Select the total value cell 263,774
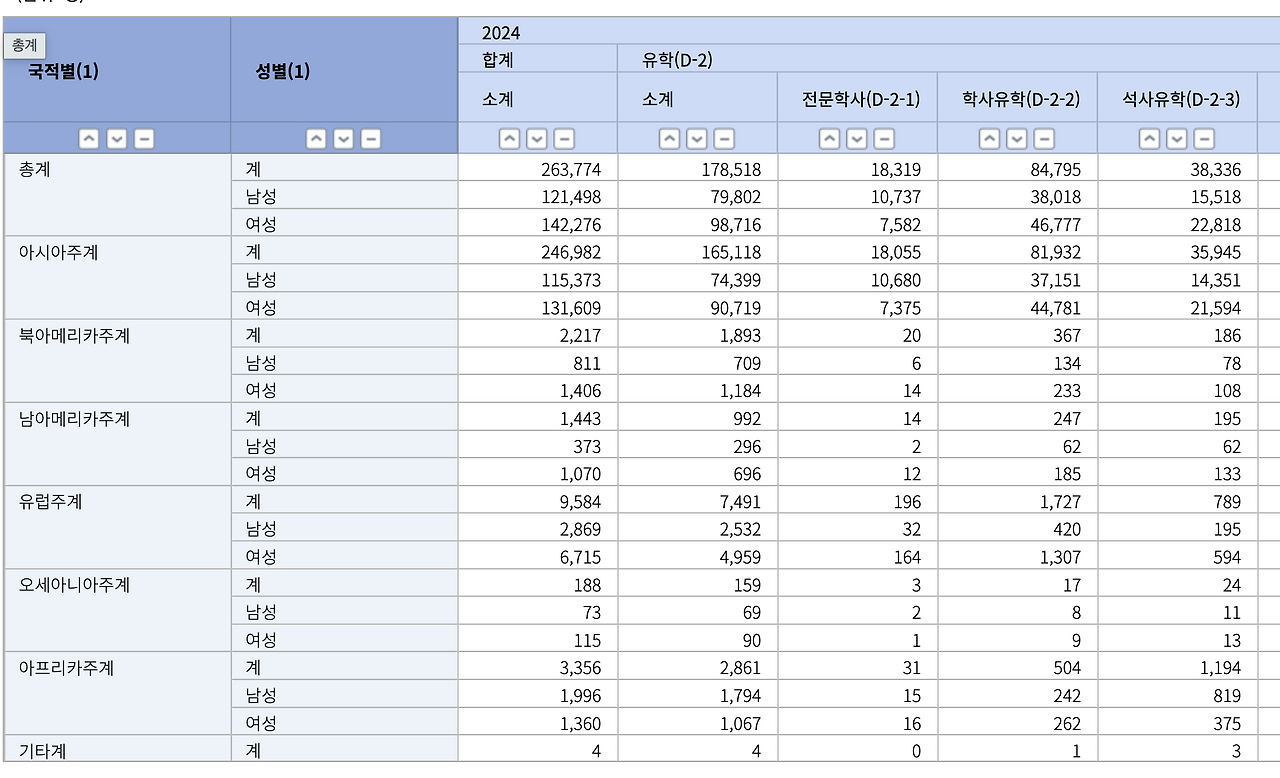The image size is (1280, 778). click(570, 169)
